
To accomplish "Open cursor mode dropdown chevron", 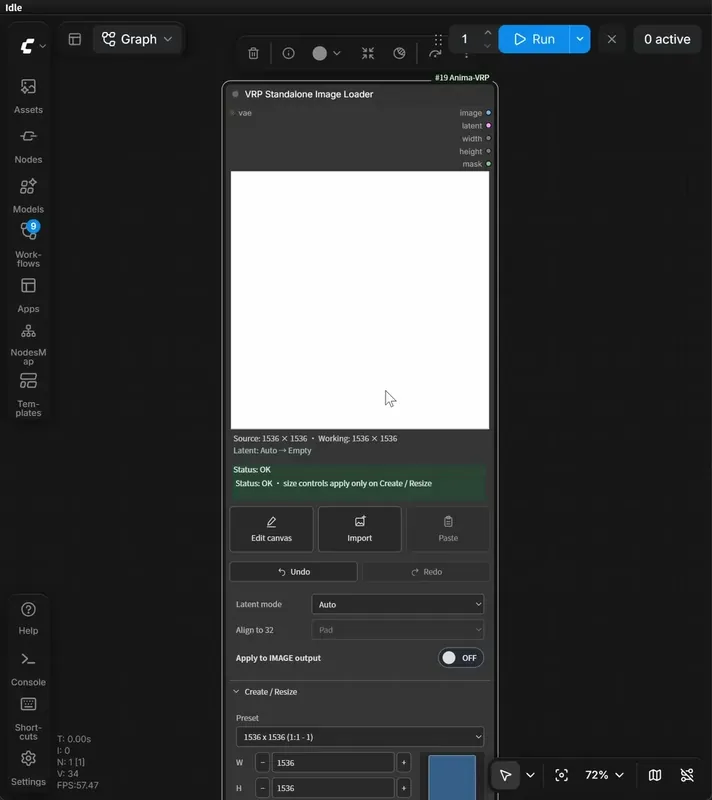I will (x=530, y=775).
